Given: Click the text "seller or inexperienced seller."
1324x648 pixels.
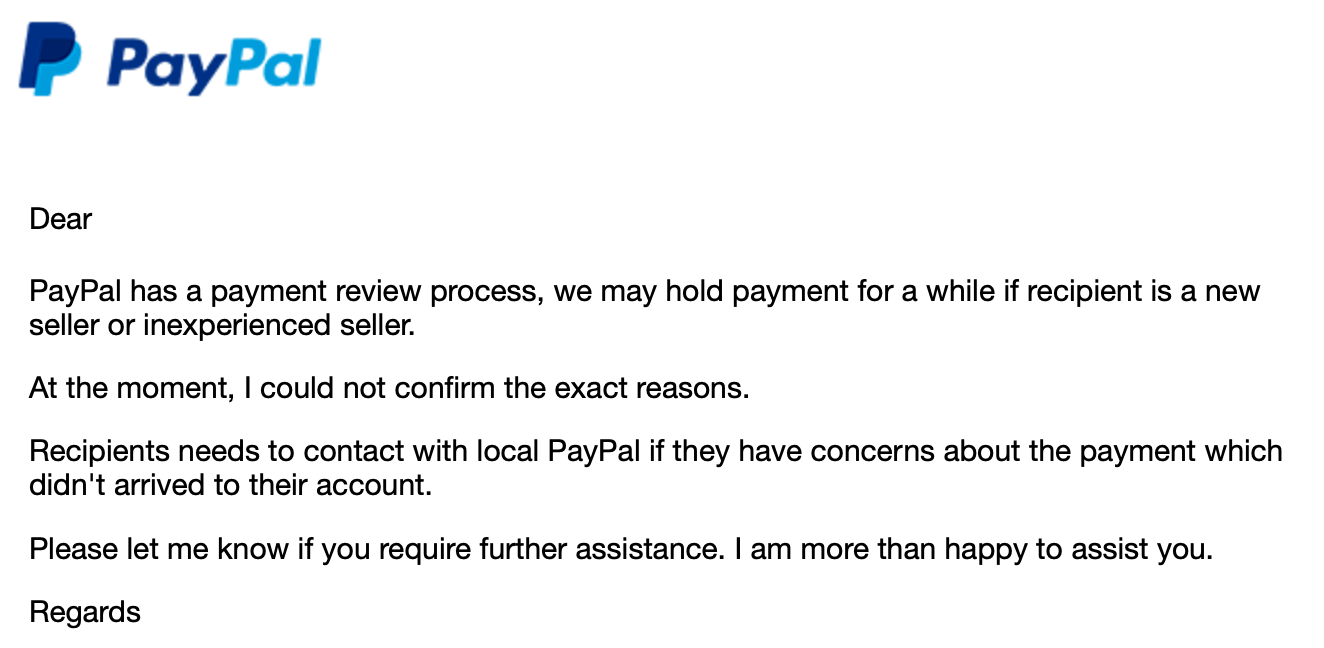Looking at the screenshot, I should pos(222,325).
